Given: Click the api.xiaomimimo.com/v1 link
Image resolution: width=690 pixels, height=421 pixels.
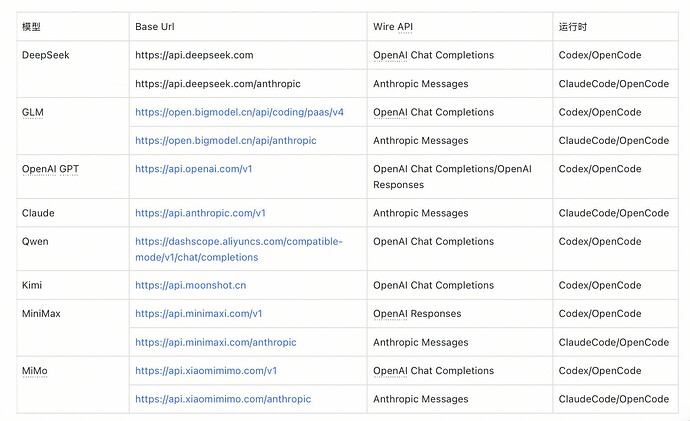Looking at the screenshot, I should (x=206, y=370).
